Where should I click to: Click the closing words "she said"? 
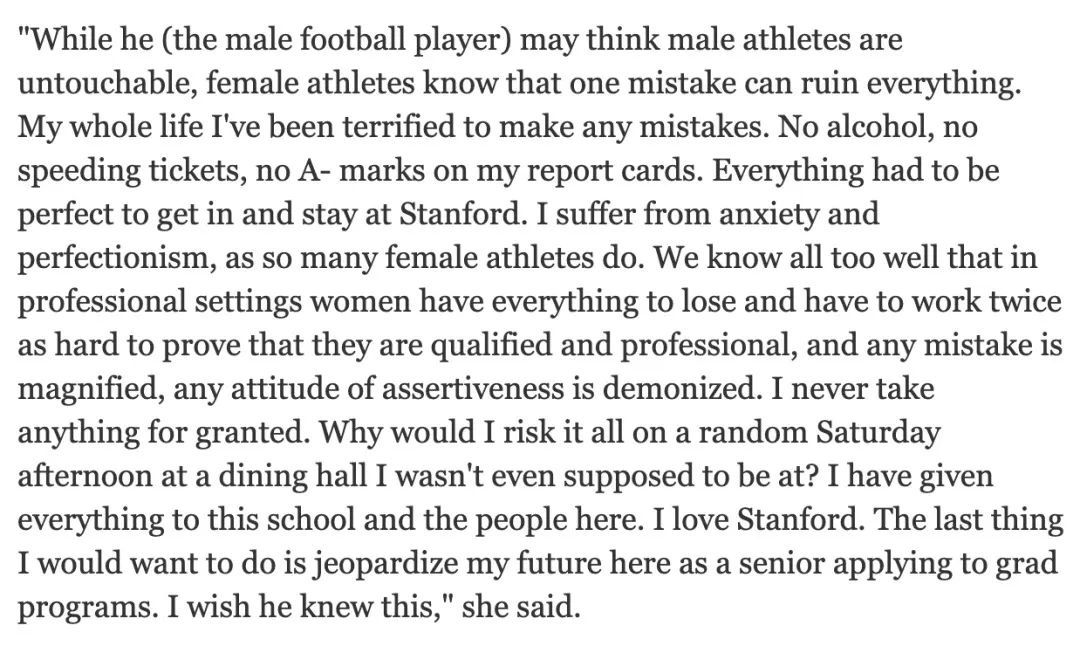(518, 607)
